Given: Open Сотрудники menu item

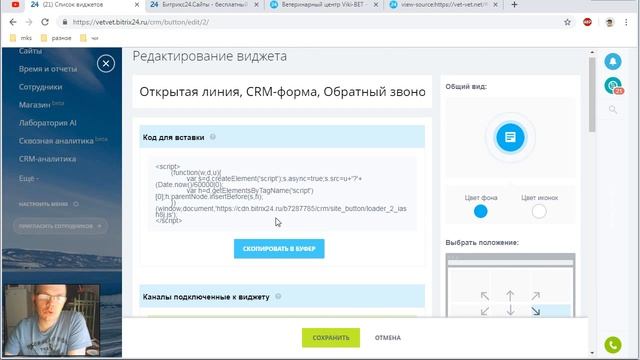Looking at the screenshot, I should tap(40, 87).
